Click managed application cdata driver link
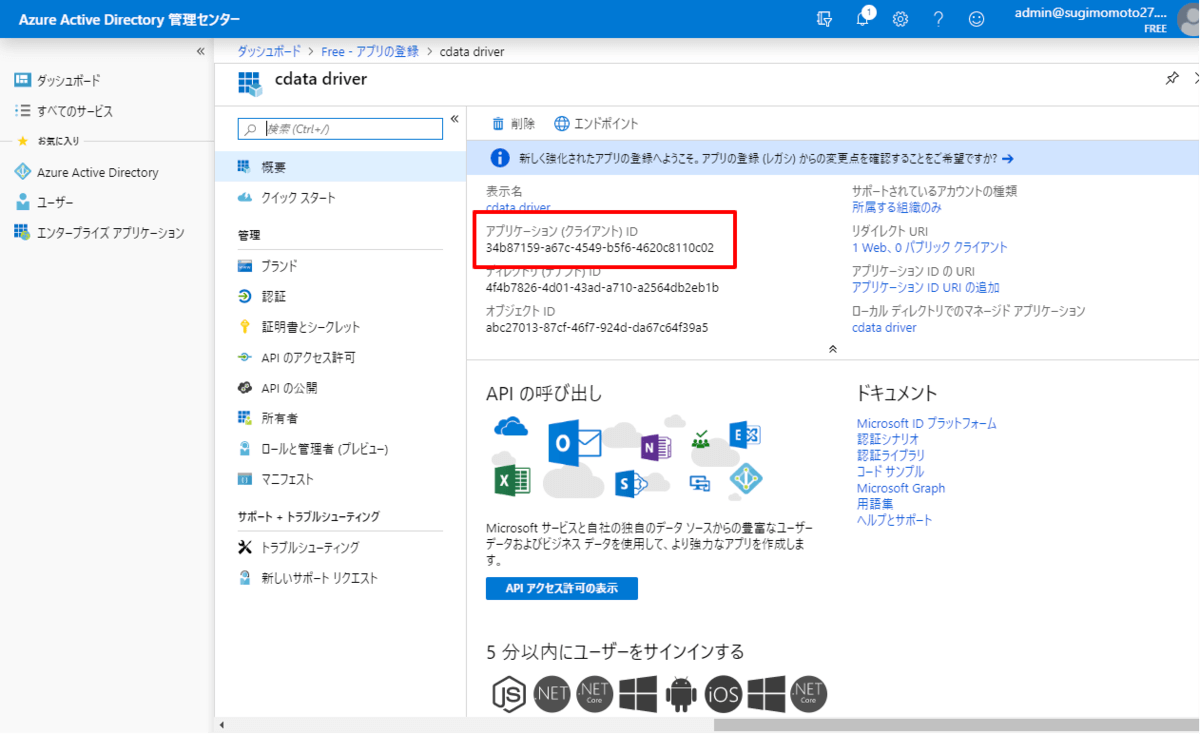This screenshot has width=1200, height=734. click(884, 327)
